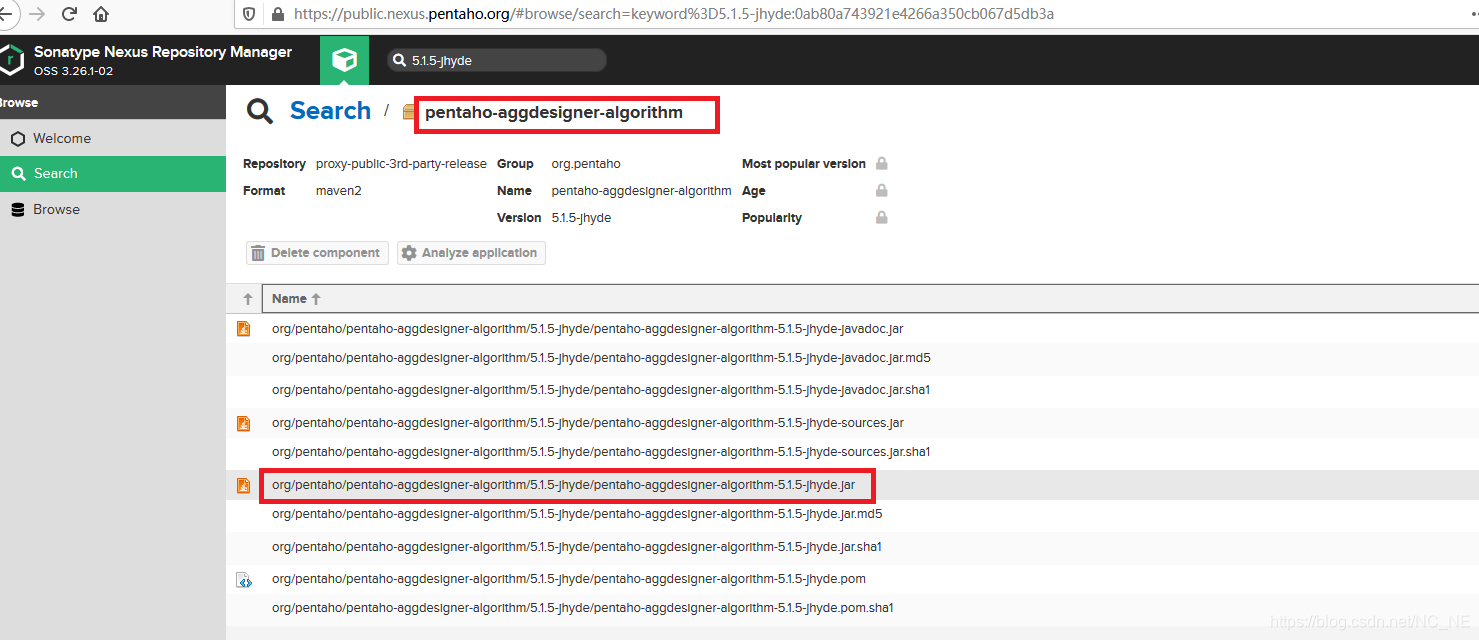Image resolution: width=1479 pixels, height=640 pixels.
Task: Click the Version value 5.1.5-jhyde
Action: pyautogui.click(x=581, y=218)
